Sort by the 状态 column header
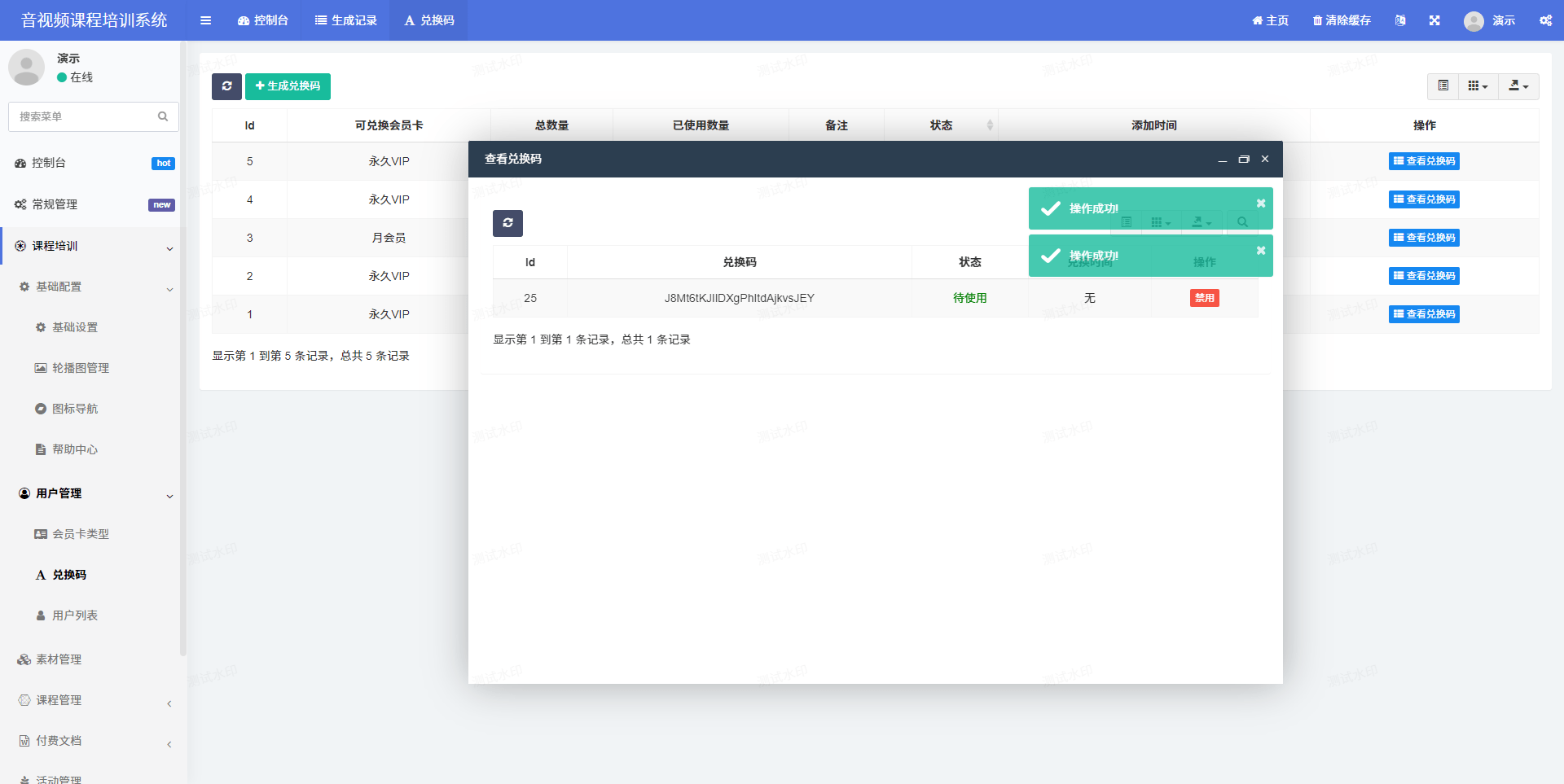Viewport: 1564px width, 784px height. point(941,125)
